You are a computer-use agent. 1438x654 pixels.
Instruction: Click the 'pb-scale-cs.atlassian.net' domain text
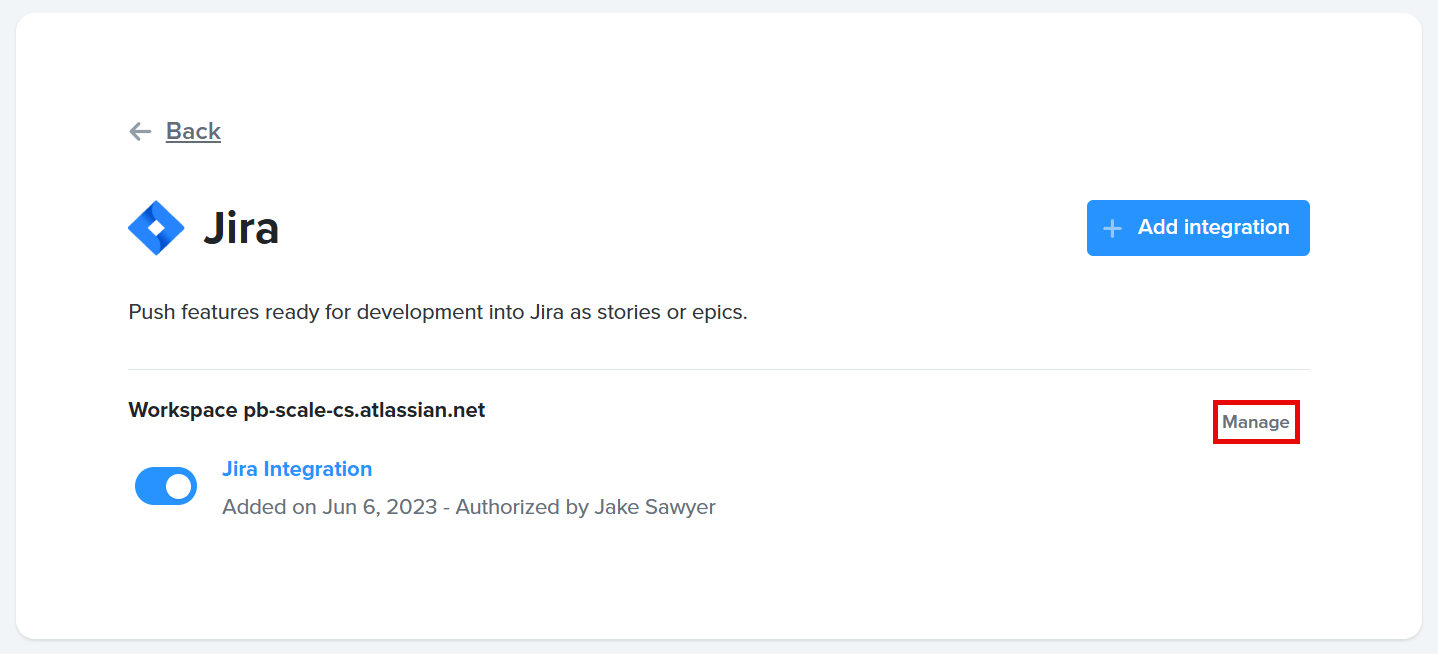(365, 410)
